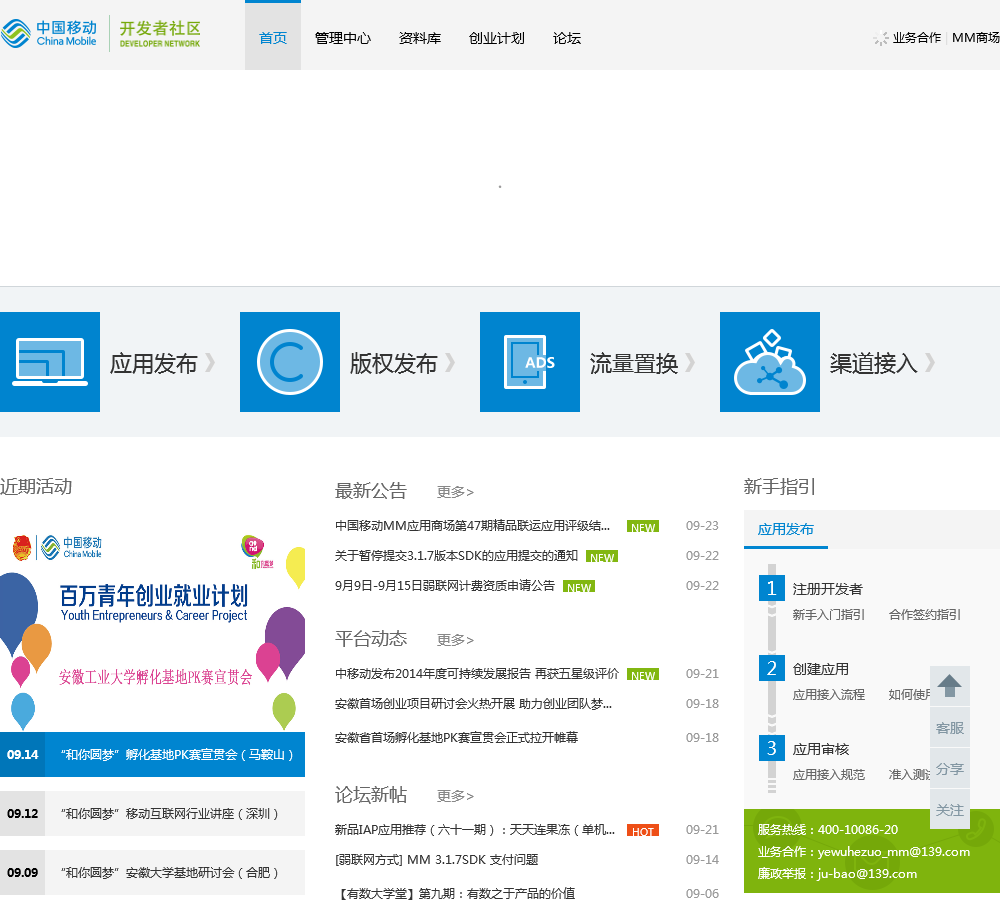Click business email yewuhezuo_mm@139.com

tap(893, 852)
